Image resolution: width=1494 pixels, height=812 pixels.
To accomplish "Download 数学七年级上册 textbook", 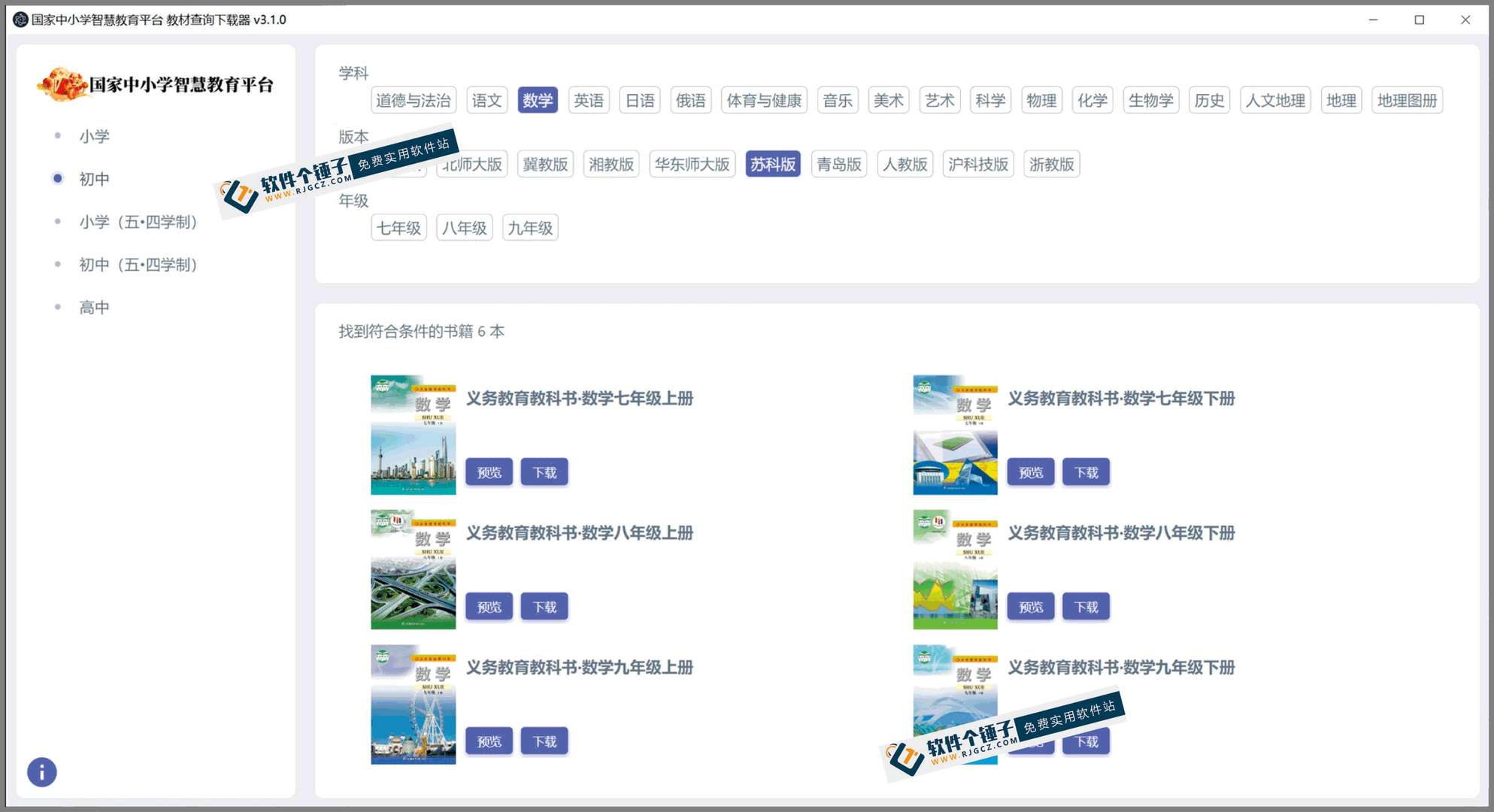I will pyautogui.click(x=544, y=472).
